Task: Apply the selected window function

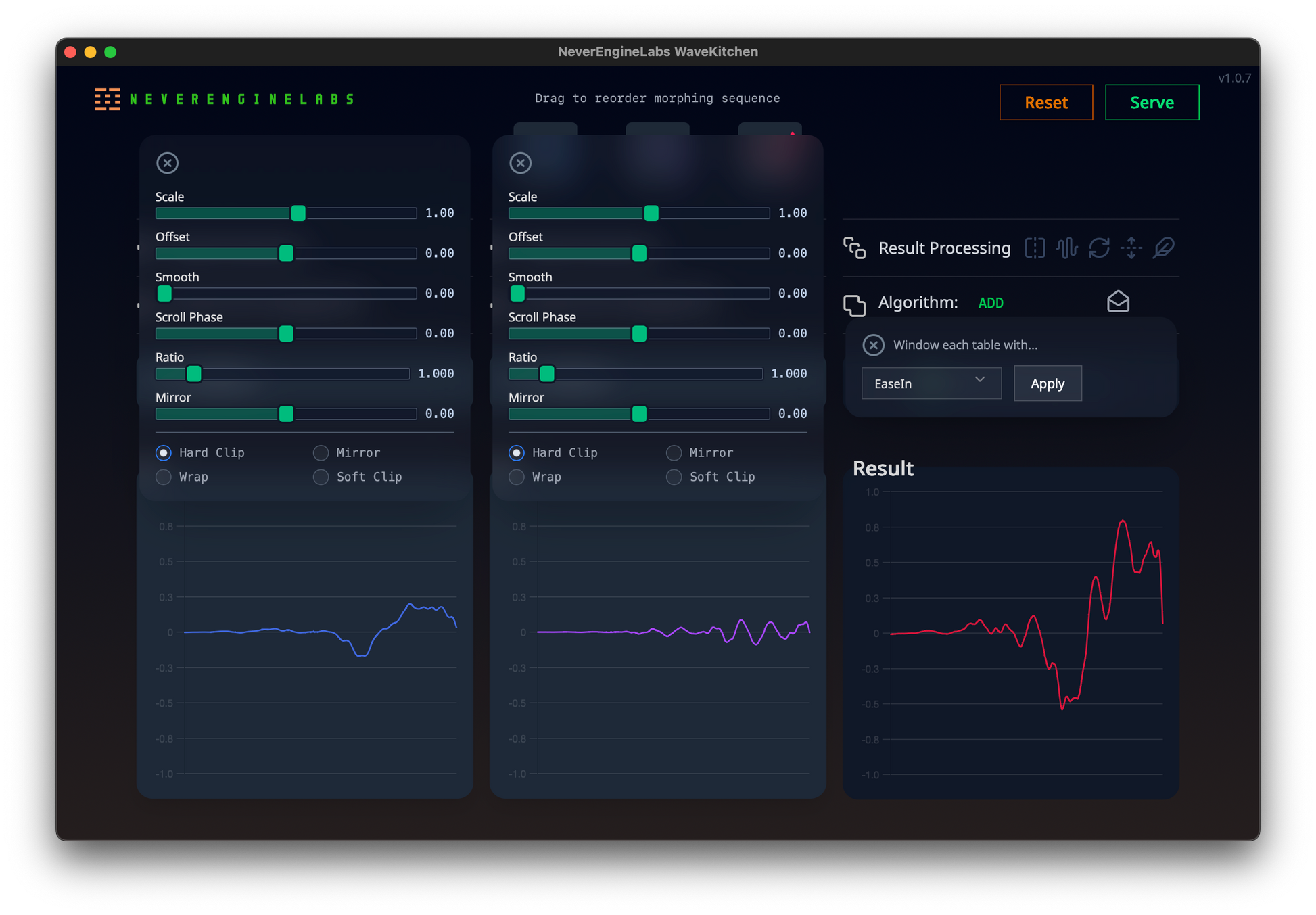Action: (x=1047, y=383)
